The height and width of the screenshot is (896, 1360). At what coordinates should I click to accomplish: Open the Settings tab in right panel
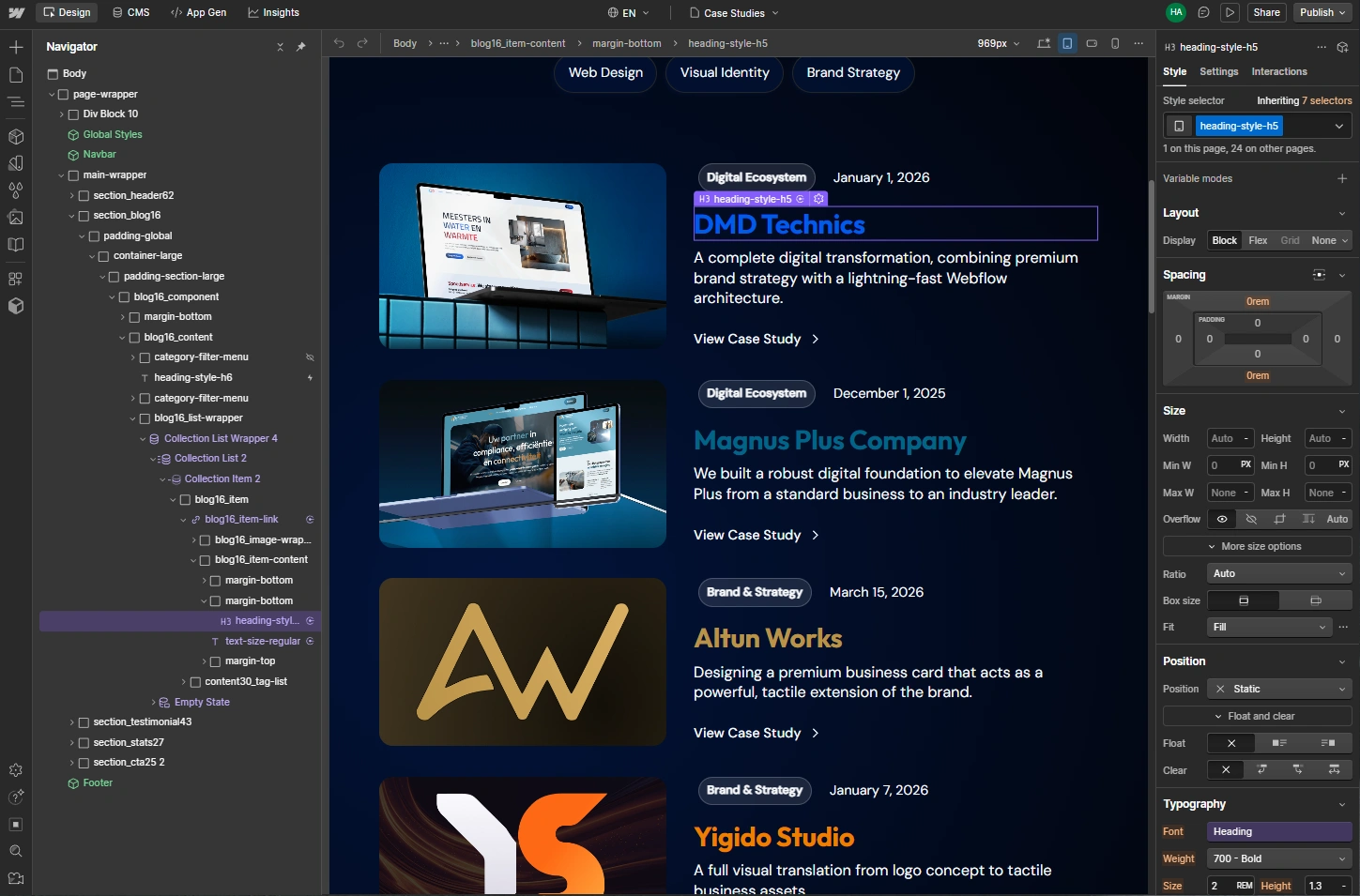coord(1218,71)
